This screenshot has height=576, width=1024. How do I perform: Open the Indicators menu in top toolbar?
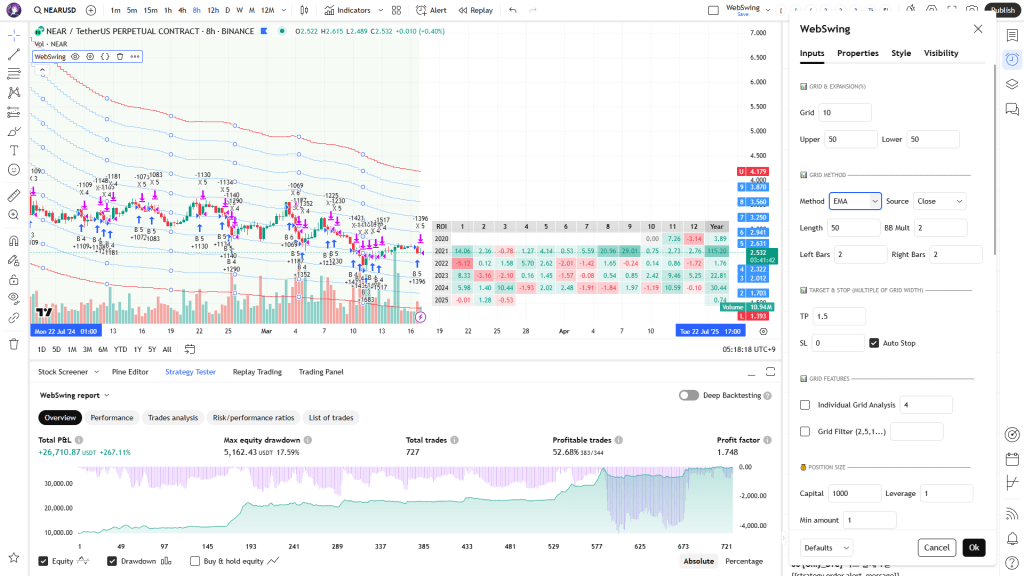pyautogui.click(x=348, y=10)
